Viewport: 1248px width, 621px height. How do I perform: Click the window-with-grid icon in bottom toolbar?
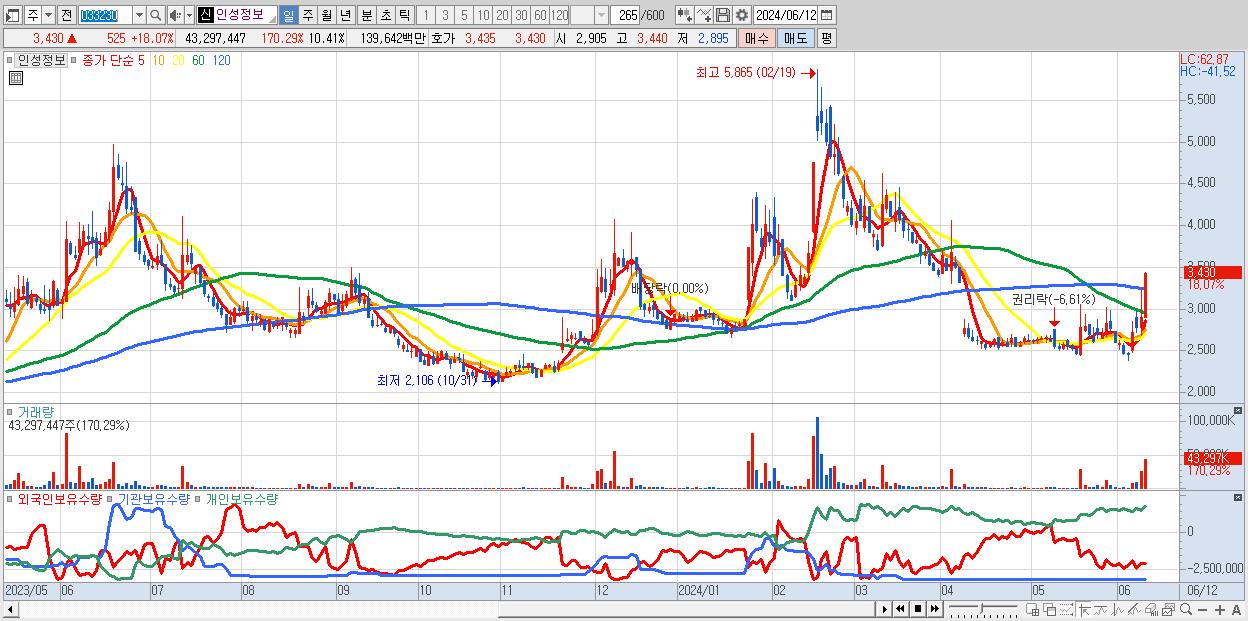coord(1032,609)
